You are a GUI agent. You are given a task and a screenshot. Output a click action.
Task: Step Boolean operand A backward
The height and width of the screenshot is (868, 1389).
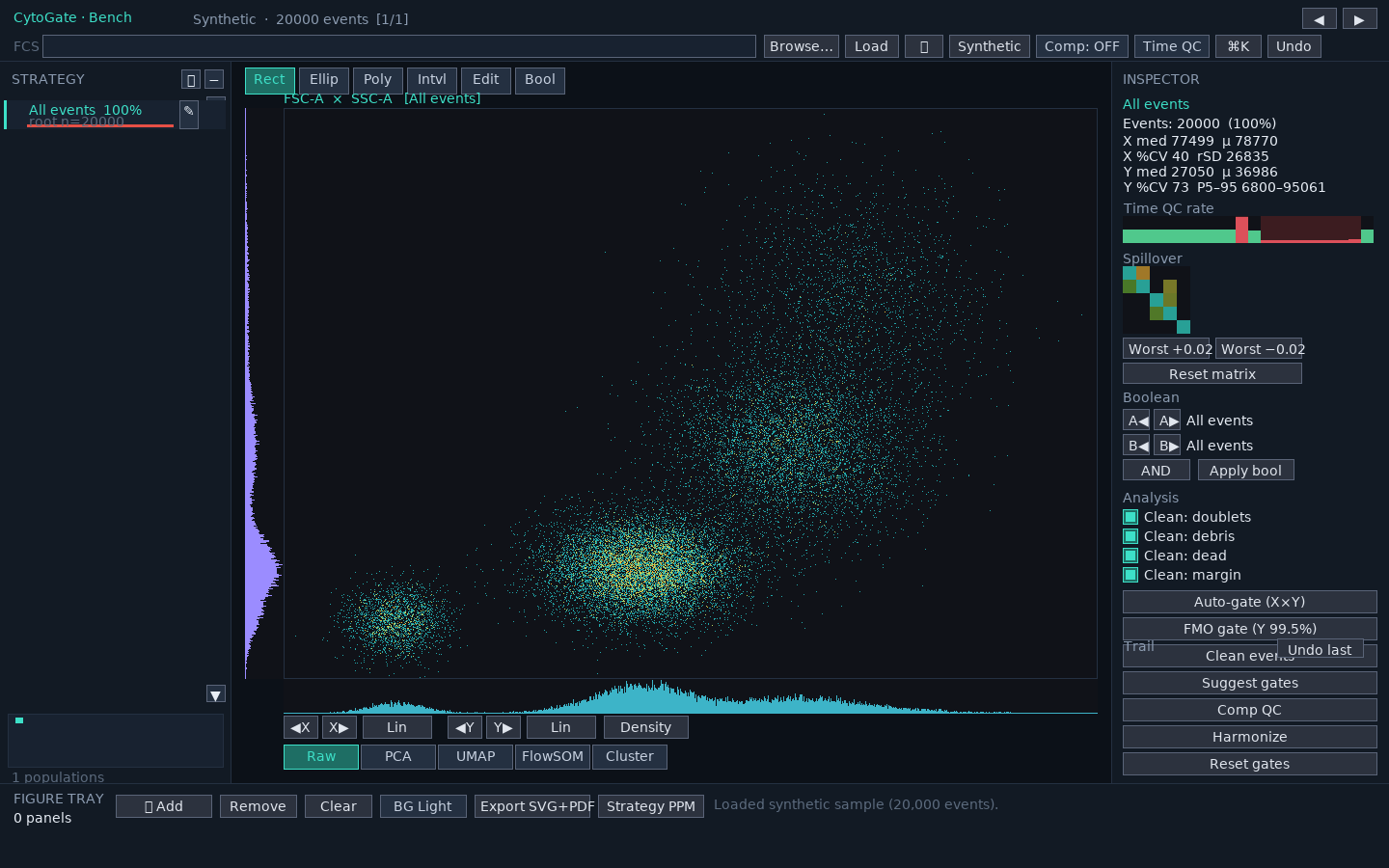pos(1136,420)
